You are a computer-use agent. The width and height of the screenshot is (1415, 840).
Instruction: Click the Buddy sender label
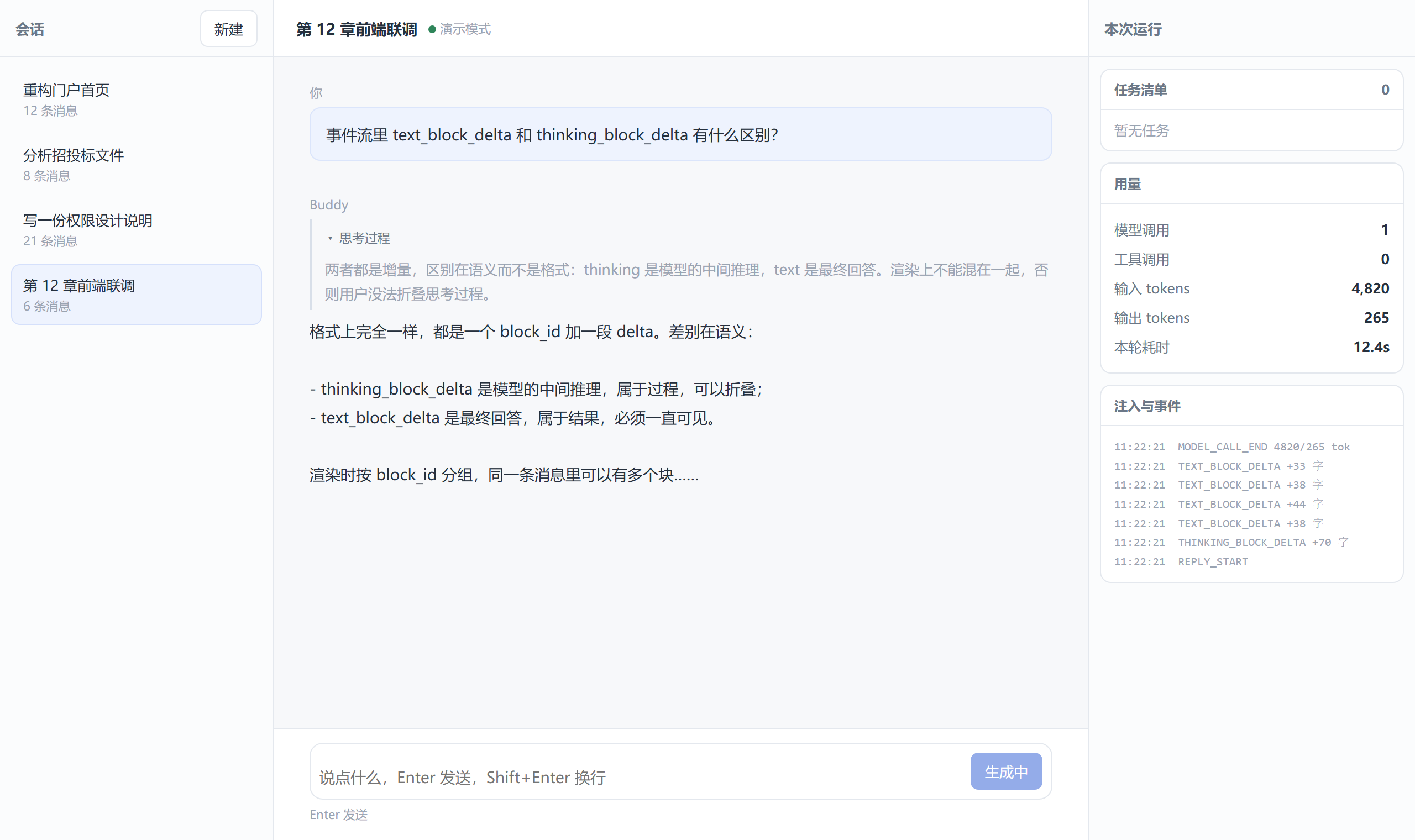(328, 204)
